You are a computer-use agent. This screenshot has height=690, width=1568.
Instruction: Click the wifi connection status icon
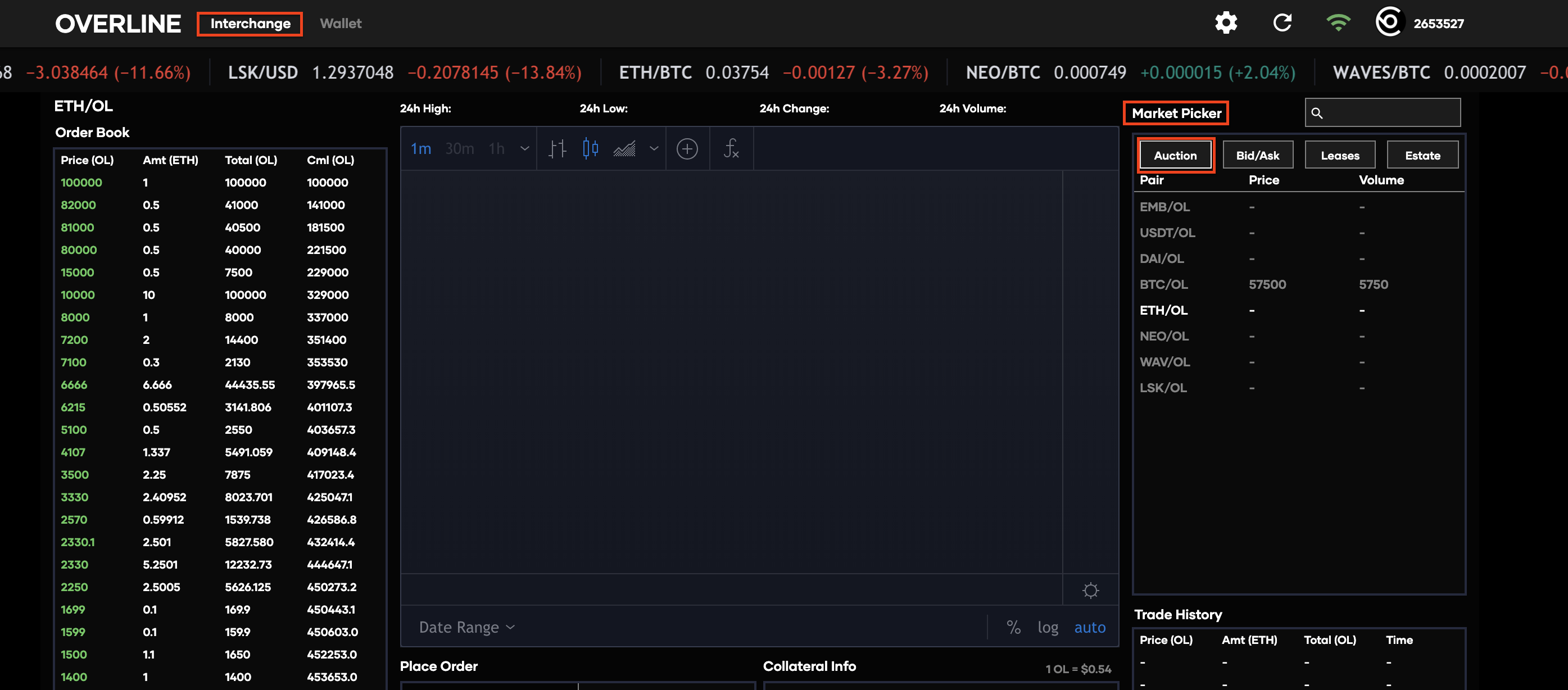point(1338,23)
